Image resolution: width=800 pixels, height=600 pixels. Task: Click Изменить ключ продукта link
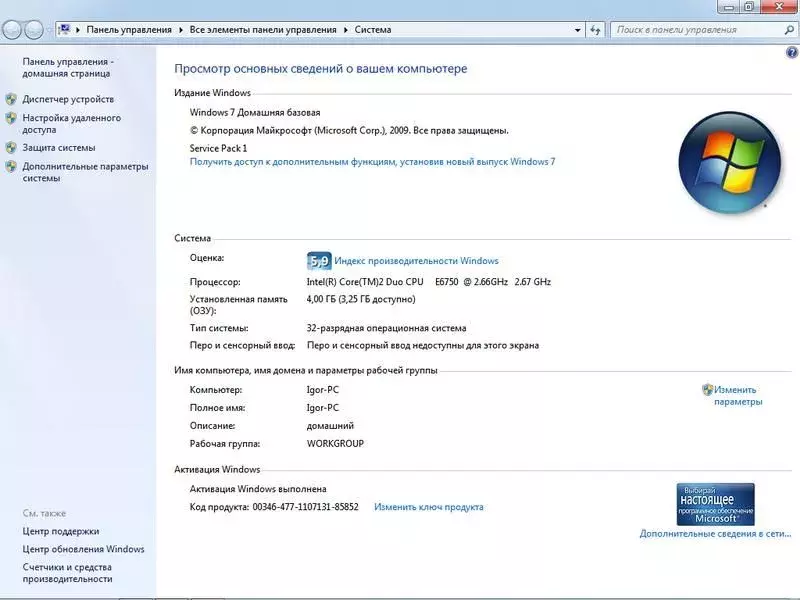click(429, 507)
